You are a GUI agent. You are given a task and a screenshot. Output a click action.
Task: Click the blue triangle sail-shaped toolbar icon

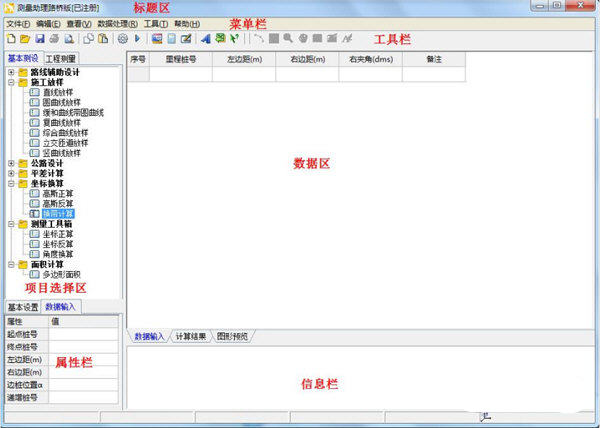[206, 39]
